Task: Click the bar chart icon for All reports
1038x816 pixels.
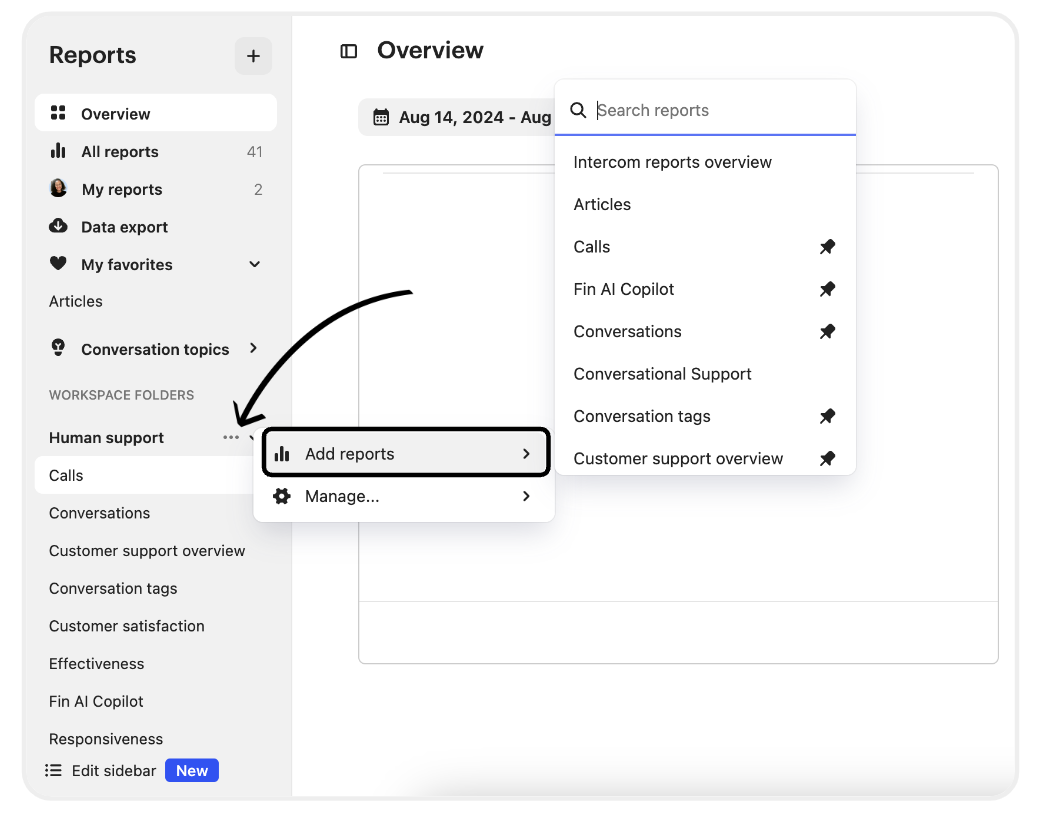Action: [58, 151]
